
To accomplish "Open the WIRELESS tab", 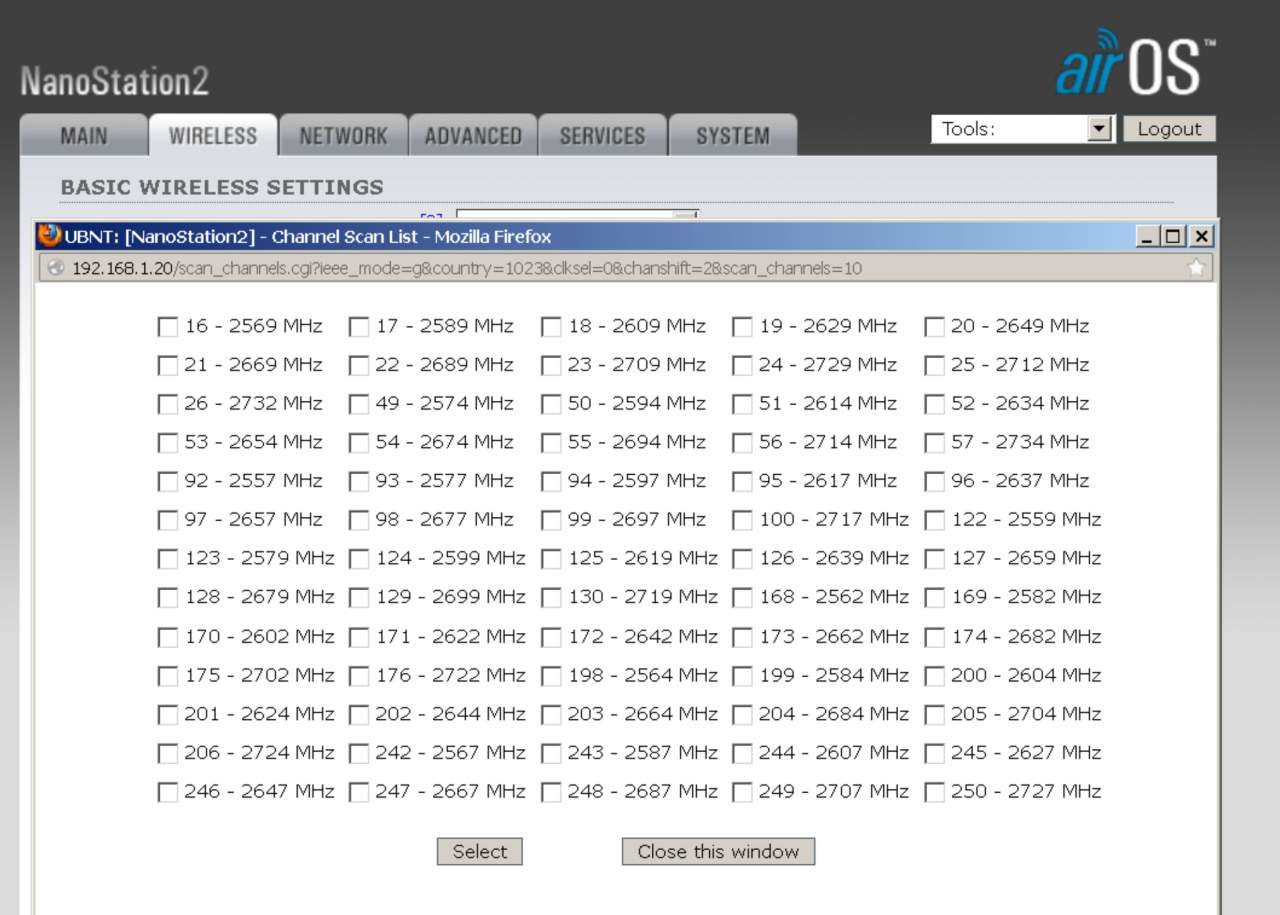I will coord(213,136).
